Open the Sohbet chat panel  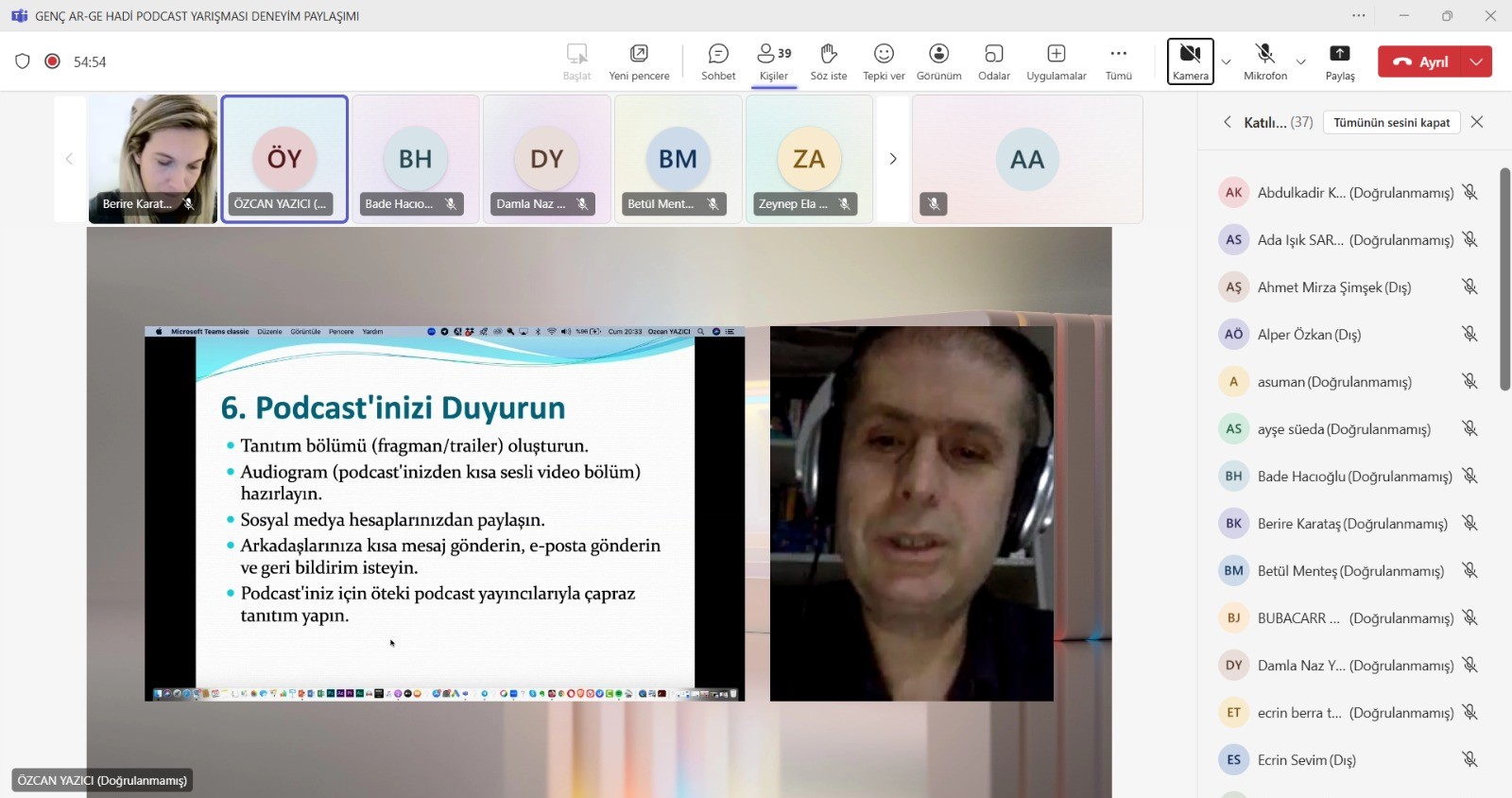(718, 61)
